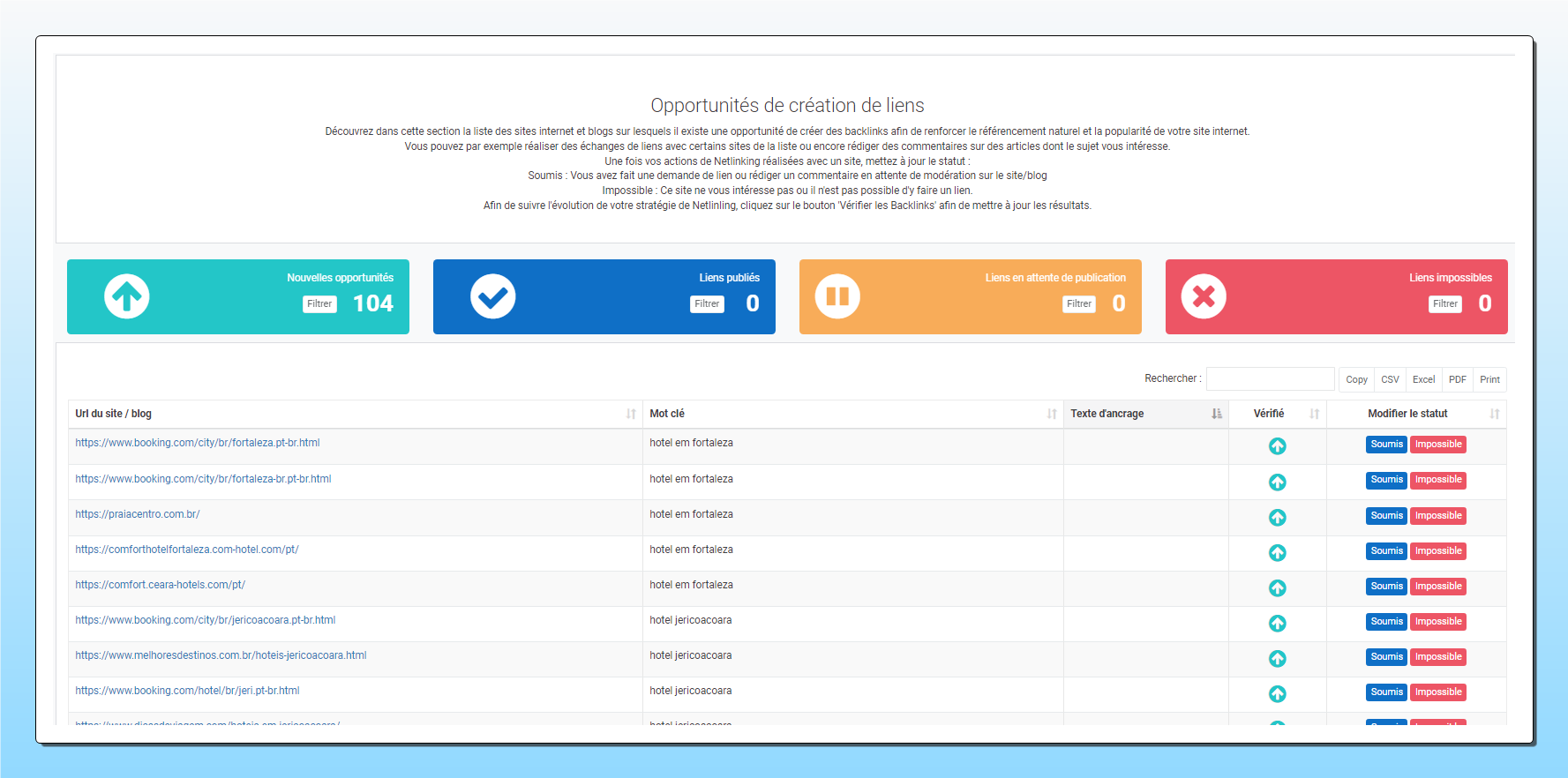Click the X icon in Liens impossibles card

coord(1204,296)
